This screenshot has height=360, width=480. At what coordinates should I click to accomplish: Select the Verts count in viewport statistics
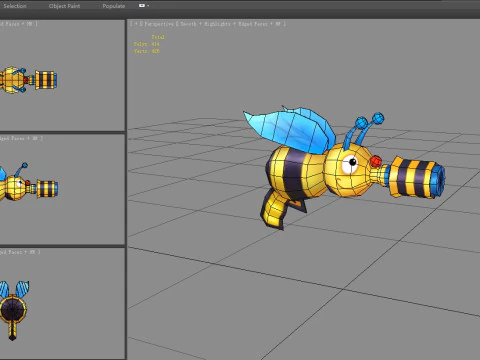click(147, 51)
